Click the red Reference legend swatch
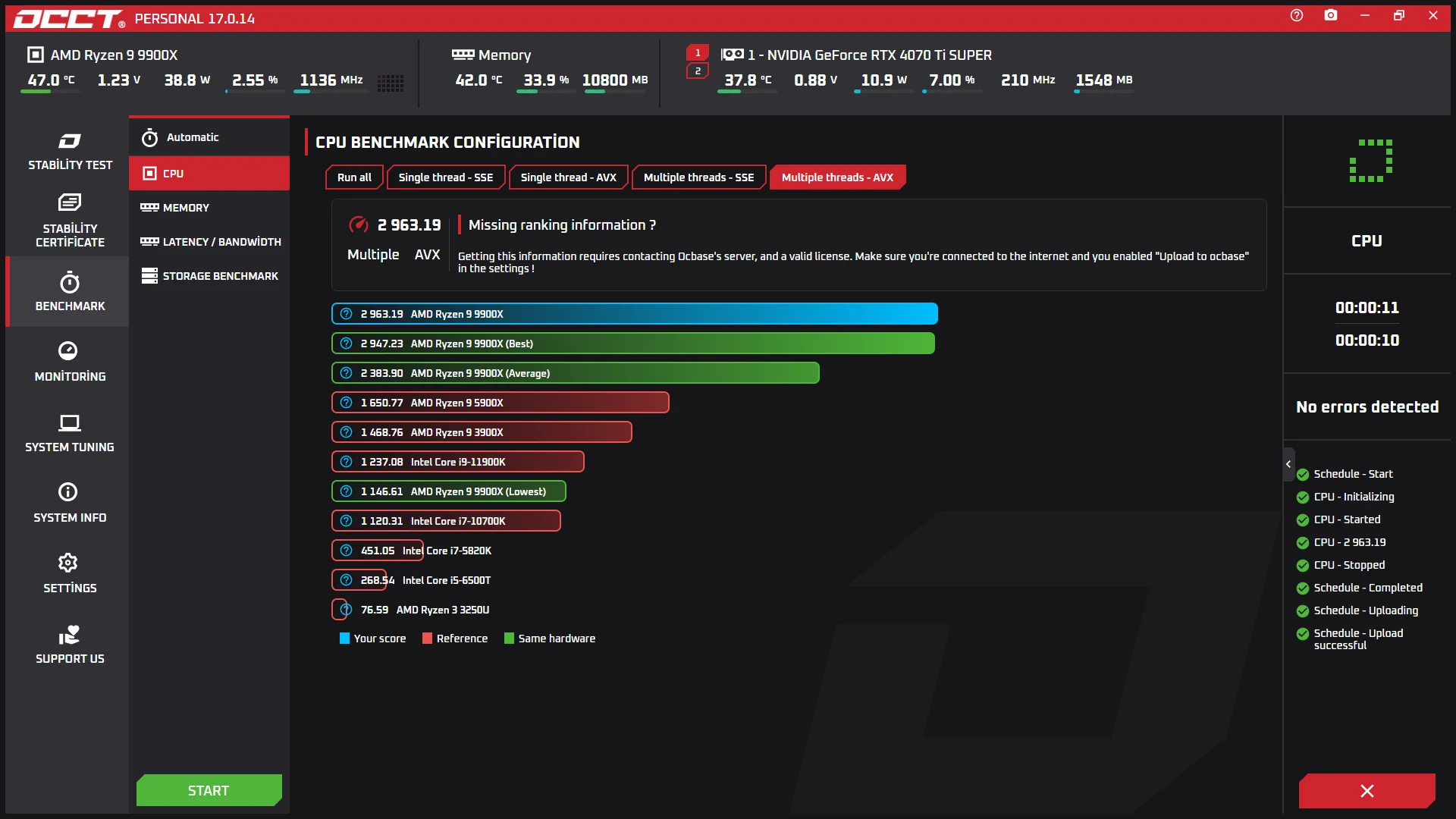 pos(428,639)
